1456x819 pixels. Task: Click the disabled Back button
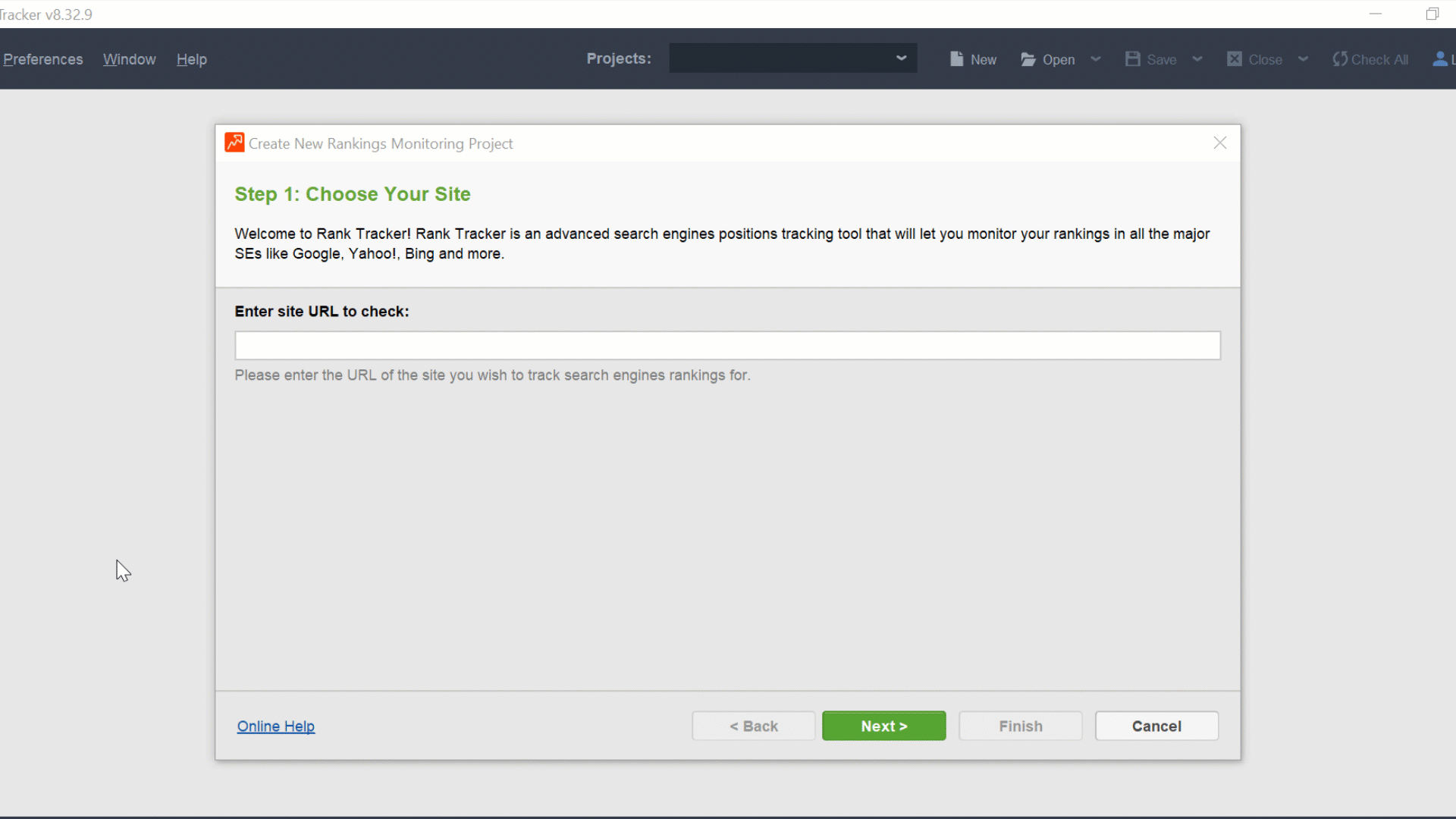(753, 726)
